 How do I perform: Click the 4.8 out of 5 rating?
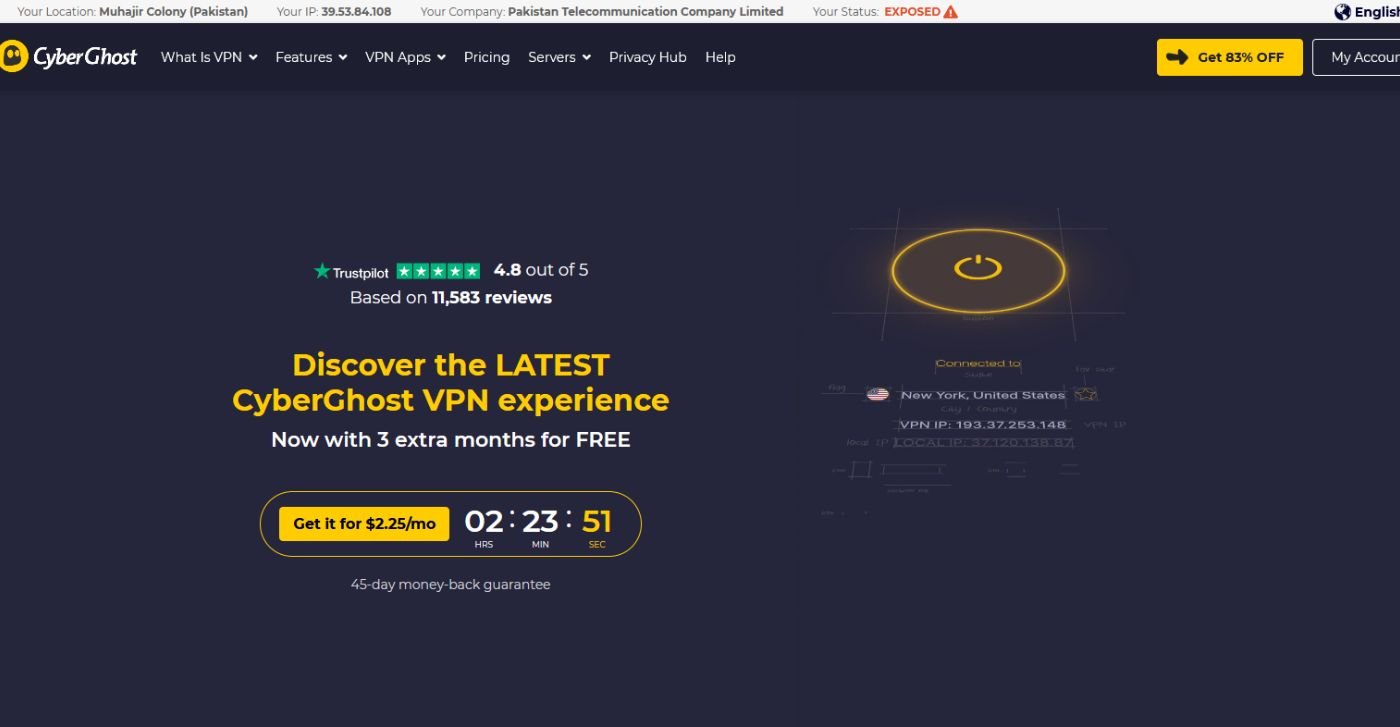point(541,270)
